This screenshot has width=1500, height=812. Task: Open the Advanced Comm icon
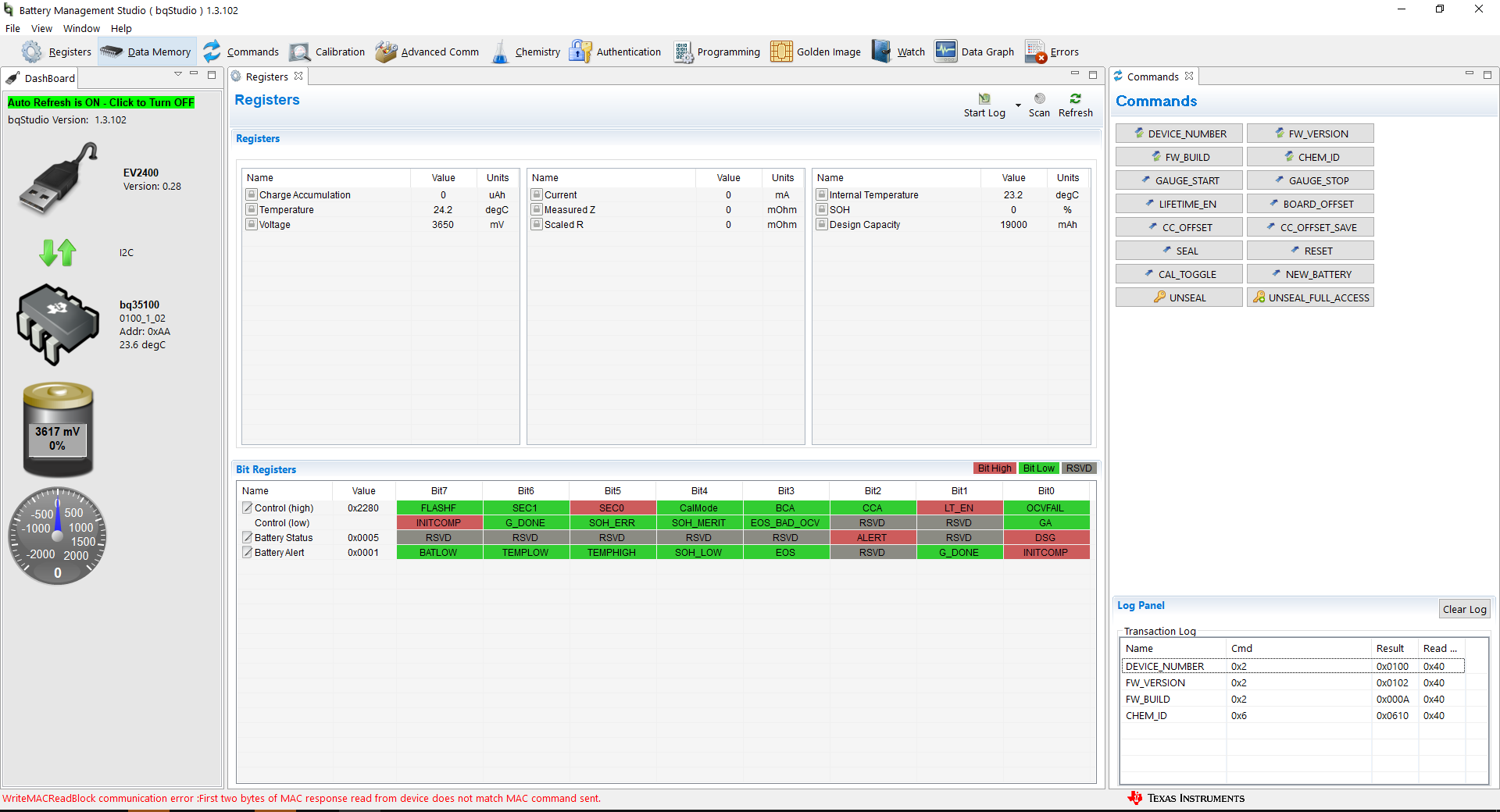point(386,52)
